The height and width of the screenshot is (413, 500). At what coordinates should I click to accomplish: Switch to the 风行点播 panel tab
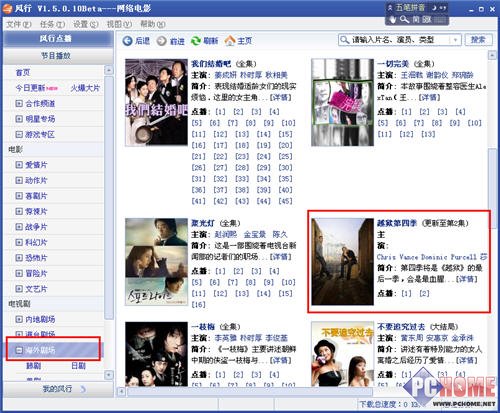click(x=58, y=39)
